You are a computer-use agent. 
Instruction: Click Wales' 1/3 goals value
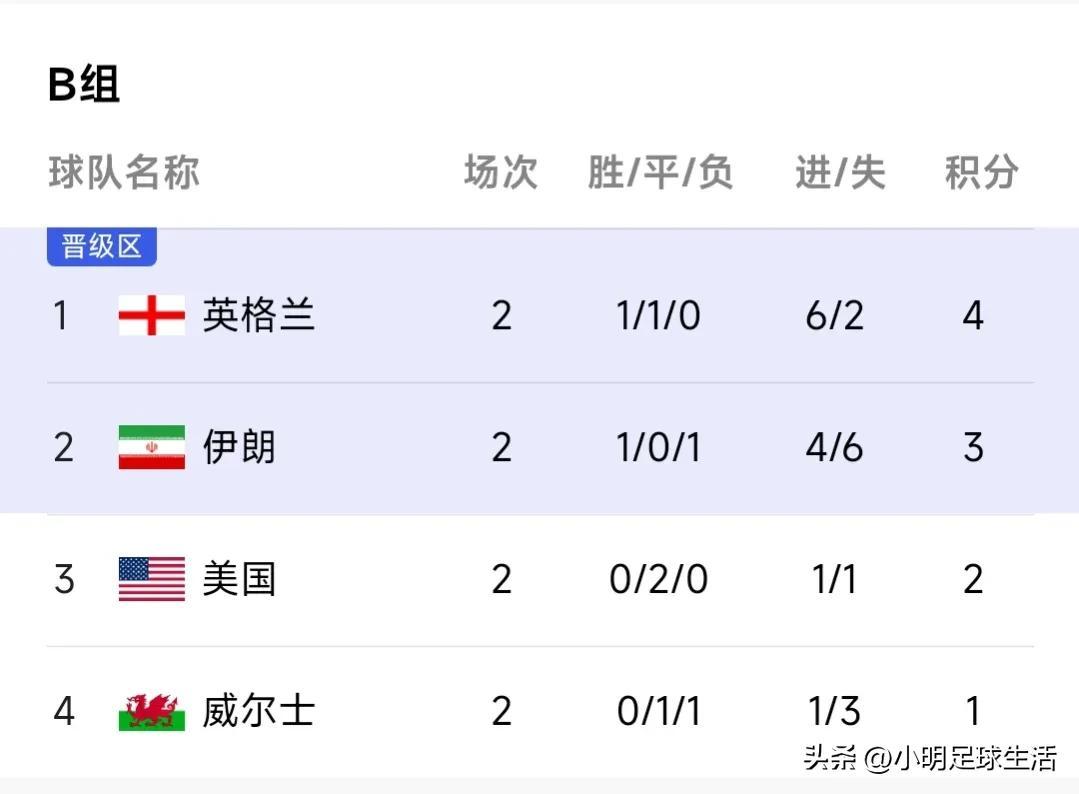(834, 711)
